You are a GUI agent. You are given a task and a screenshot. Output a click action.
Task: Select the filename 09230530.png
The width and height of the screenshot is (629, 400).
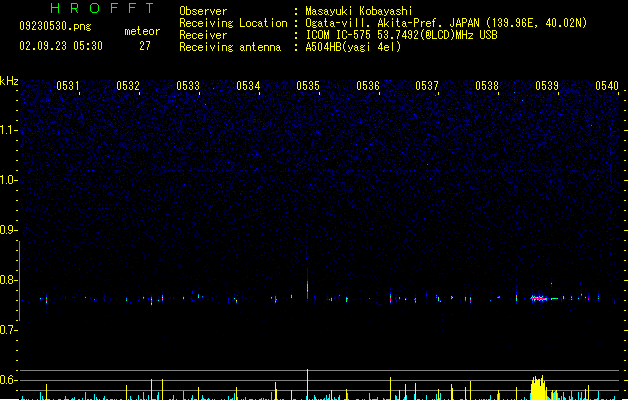[x=55, y=26]
